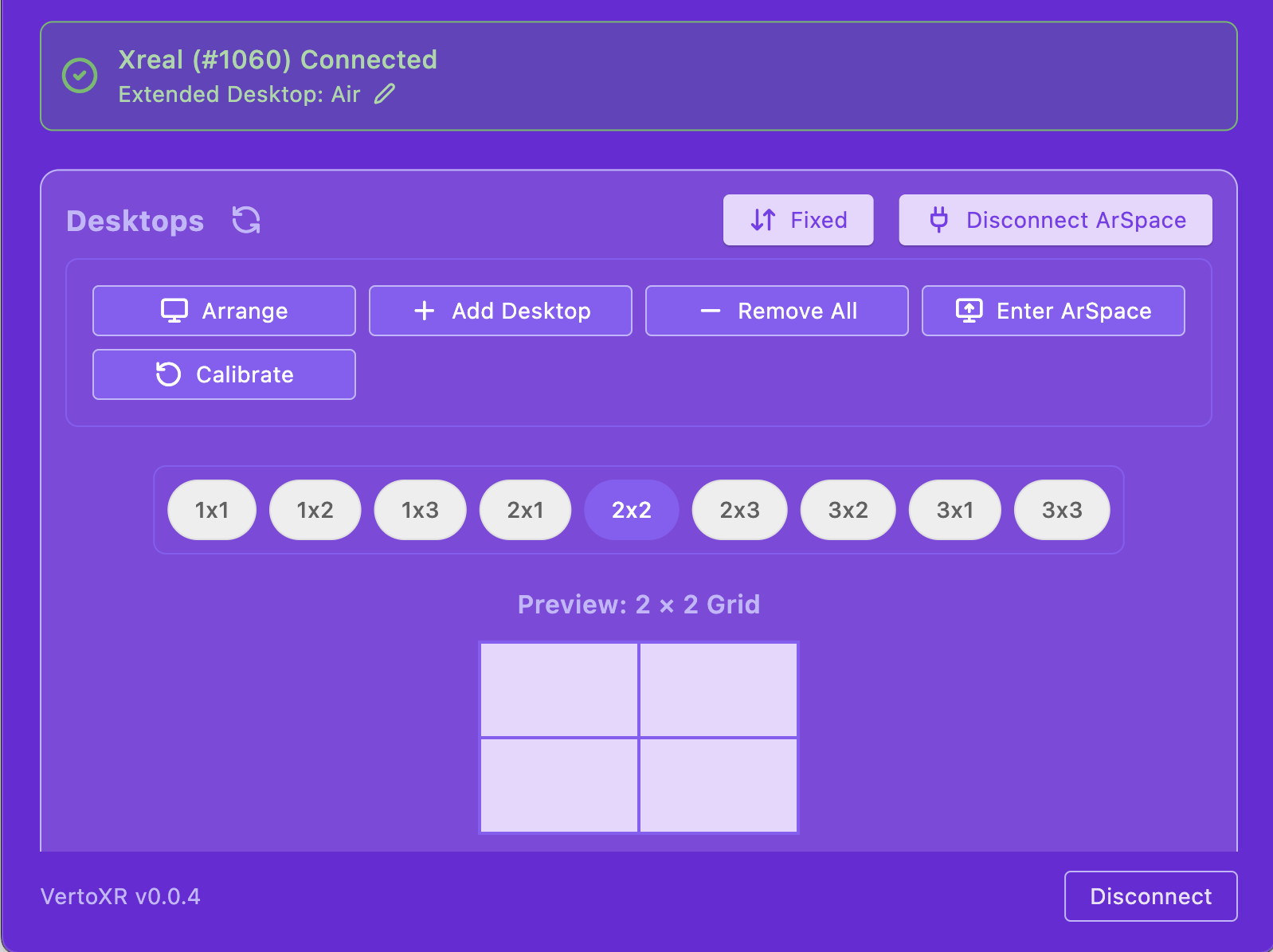
Task: Click the Enter ArSpace button
Action: 1053,311
